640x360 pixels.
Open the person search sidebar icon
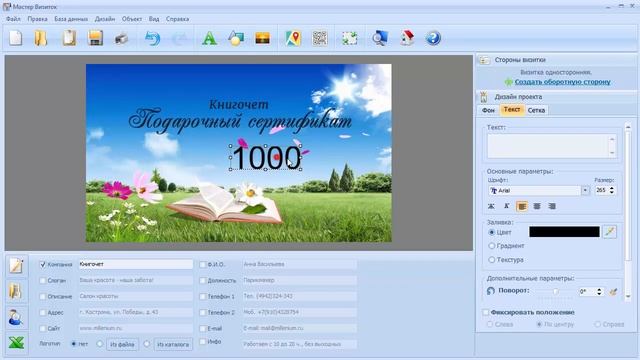16,317
